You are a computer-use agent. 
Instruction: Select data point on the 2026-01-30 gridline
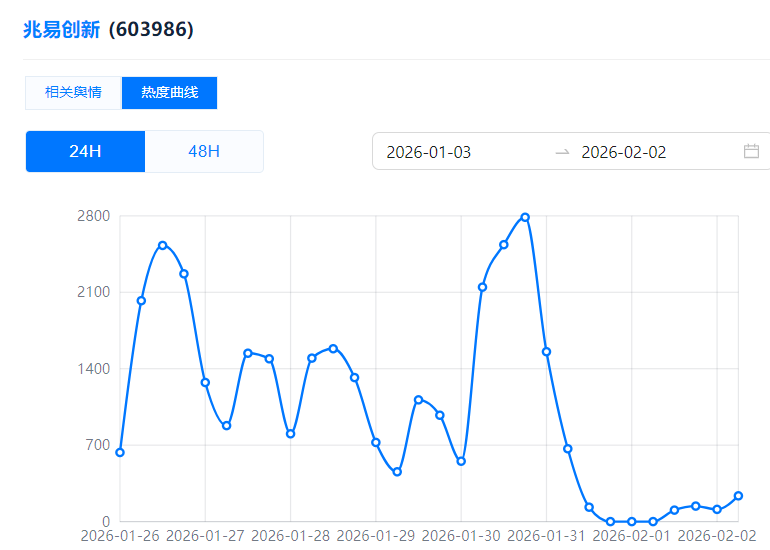461,461
